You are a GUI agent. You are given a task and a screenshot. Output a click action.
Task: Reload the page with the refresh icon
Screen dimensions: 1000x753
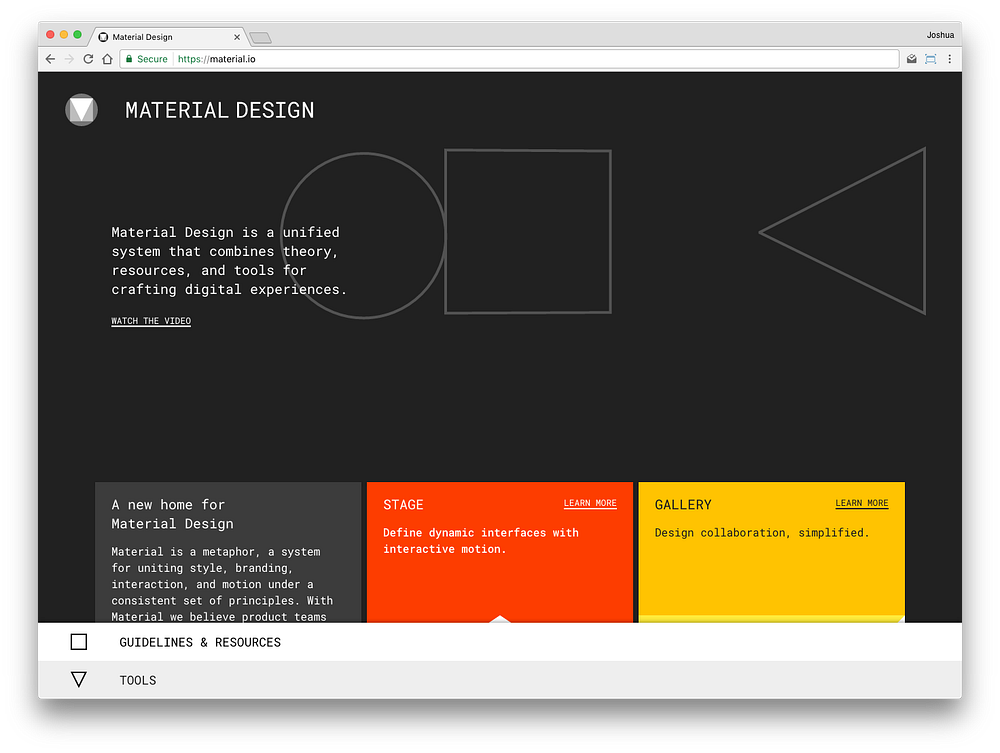pyautogui.click(x=88, y=58)
